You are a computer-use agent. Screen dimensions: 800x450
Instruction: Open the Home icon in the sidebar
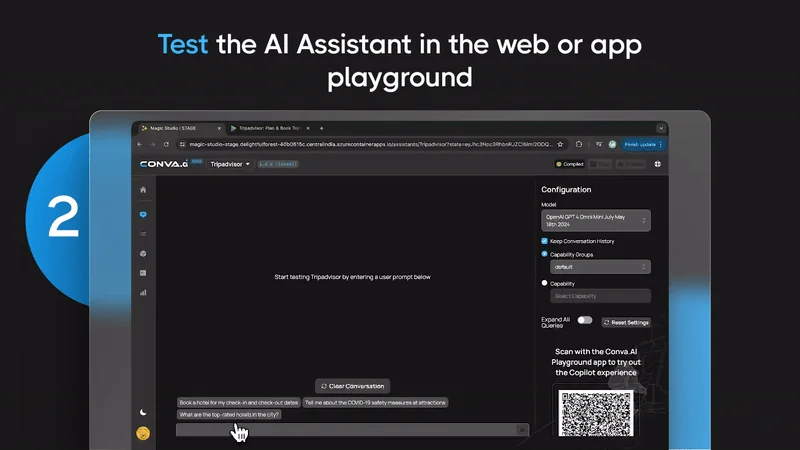click(x=143, y=190)
